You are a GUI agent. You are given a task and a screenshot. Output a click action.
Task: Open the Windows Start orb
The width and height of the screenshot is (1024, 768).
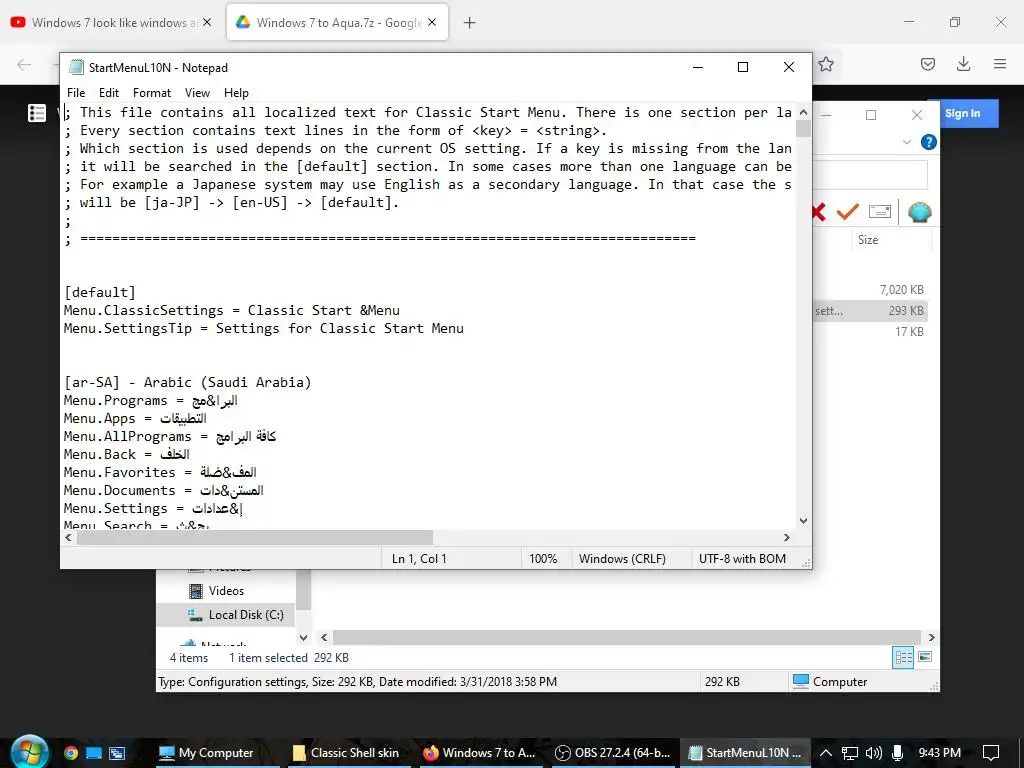(x=29, y=752)
